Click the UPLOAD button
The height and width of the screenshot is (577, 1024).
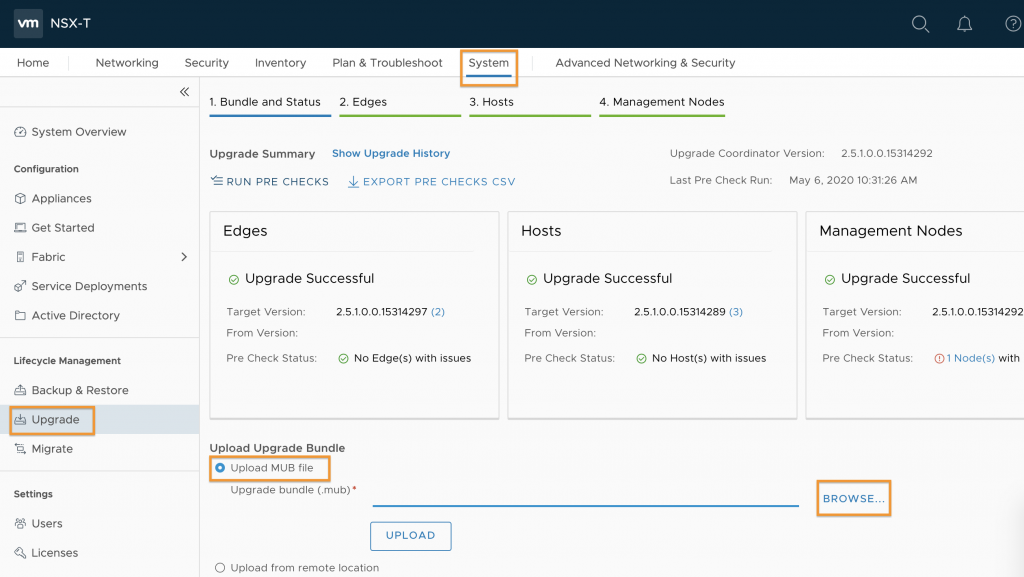tap(410, 536)
